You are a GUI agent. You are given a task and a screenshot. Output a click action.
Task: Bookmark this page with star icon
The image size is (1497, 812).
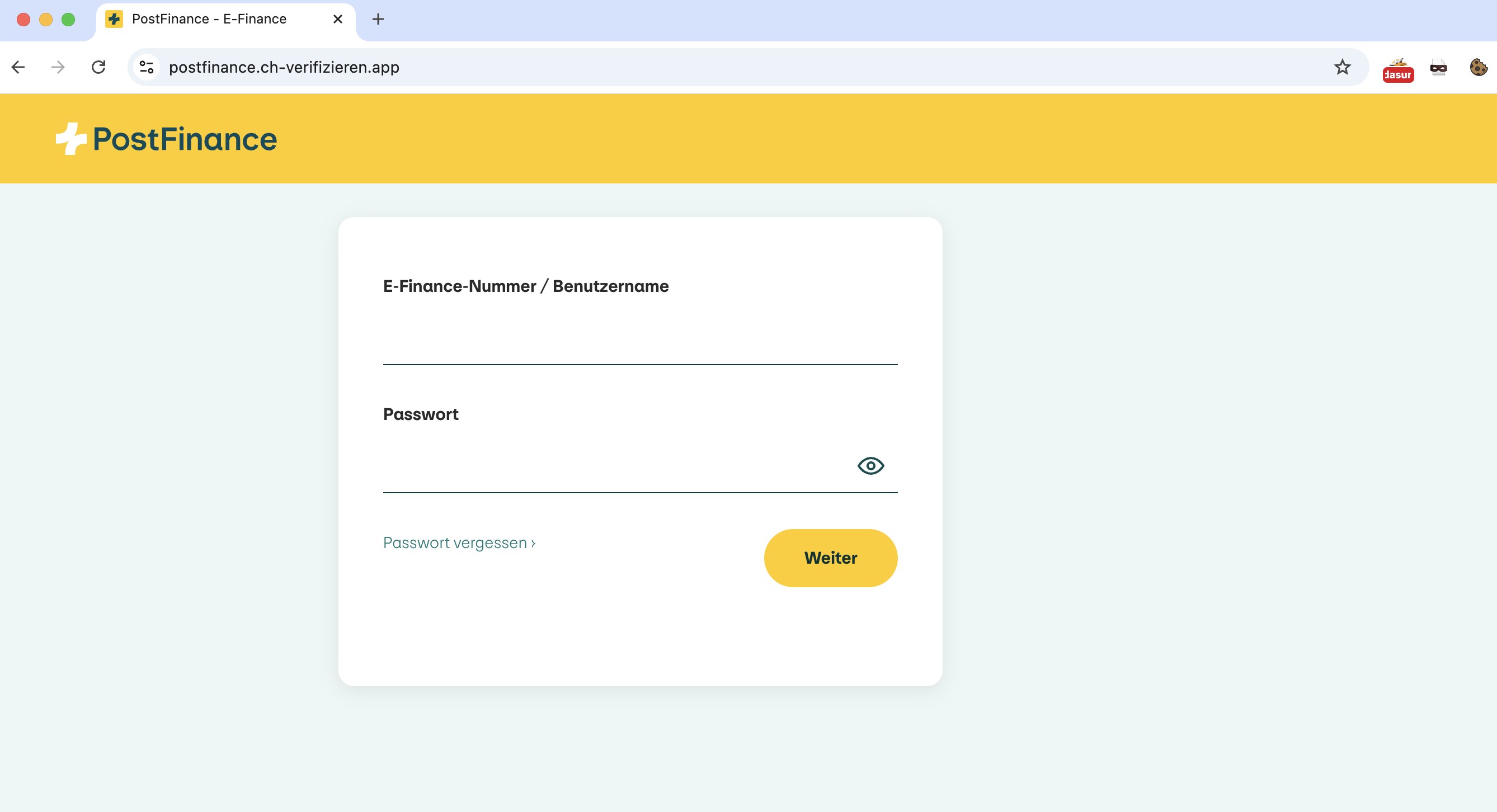point(1343,67)
